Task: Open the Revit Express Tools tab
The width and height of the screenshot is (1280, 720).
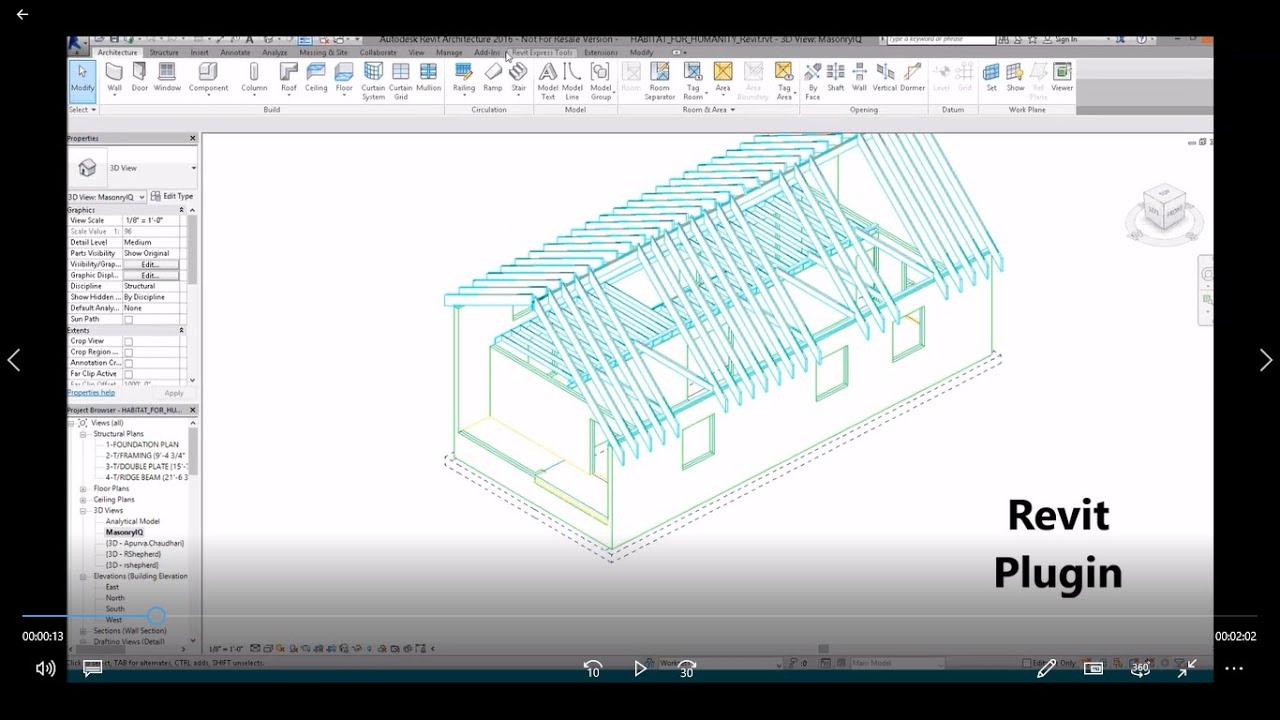Action: click(x=543, y=52)
